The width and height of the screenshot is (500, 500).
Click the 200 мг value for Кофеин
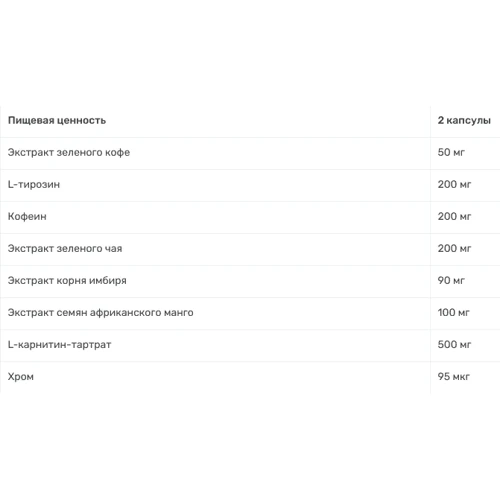pyautogui.click(x=454, y=216)
